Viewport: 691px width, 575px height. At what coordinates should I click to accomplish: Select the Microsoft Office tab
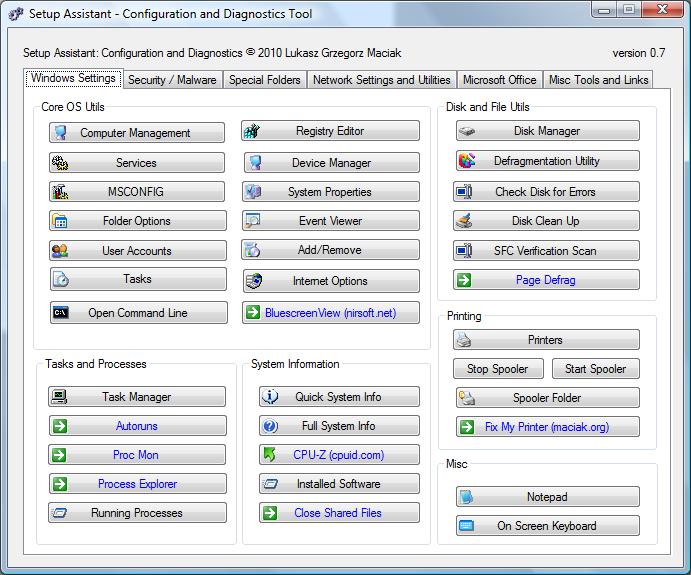(x=499, y=80)
